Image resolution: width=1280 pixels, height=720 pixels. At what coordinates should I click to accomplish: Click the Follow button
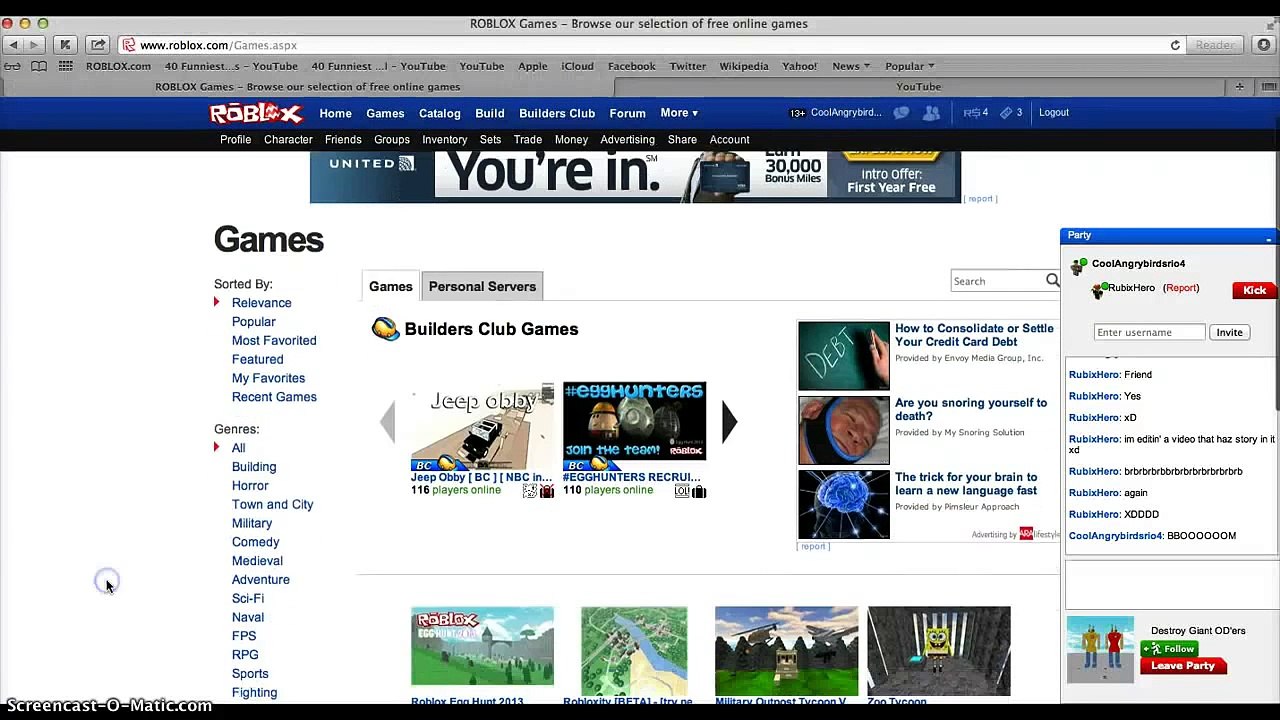pyautogui.click(x=1170, y=649)
